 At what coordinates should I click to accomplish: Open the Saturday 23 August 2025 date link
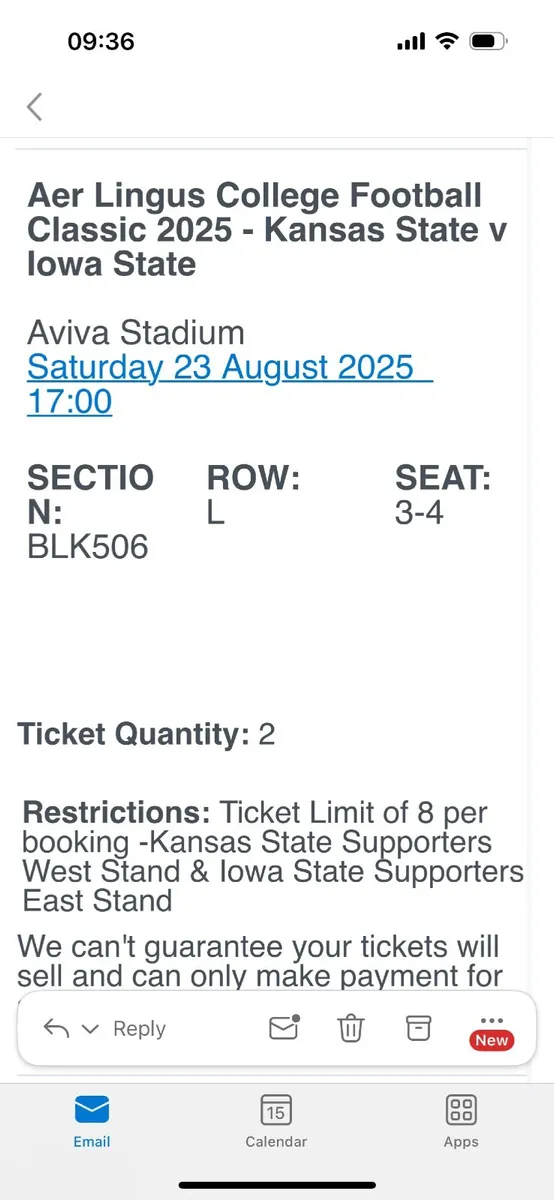220,366
